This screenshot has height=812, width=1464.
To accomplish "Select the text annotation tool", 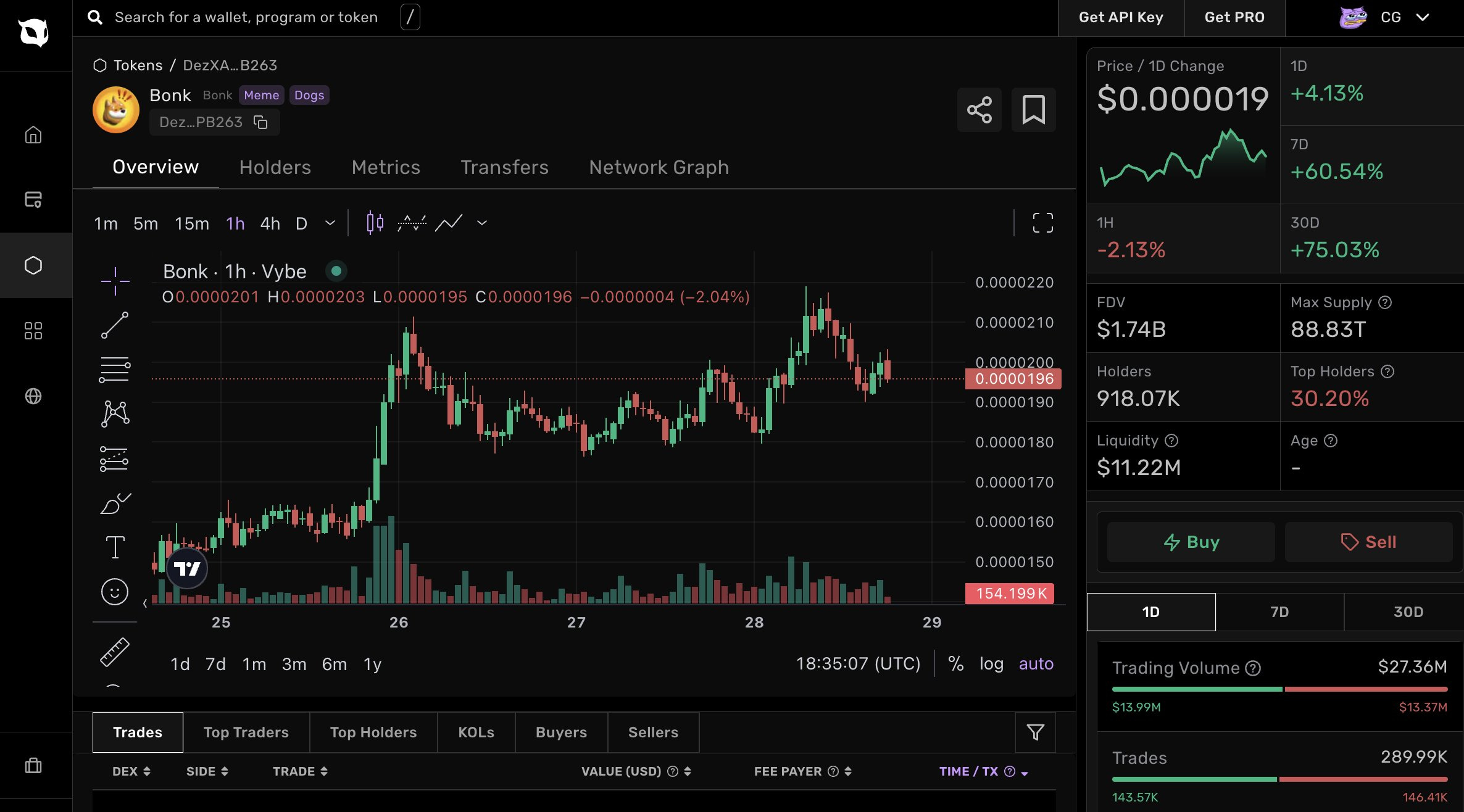I will click(x=115, y=547).
